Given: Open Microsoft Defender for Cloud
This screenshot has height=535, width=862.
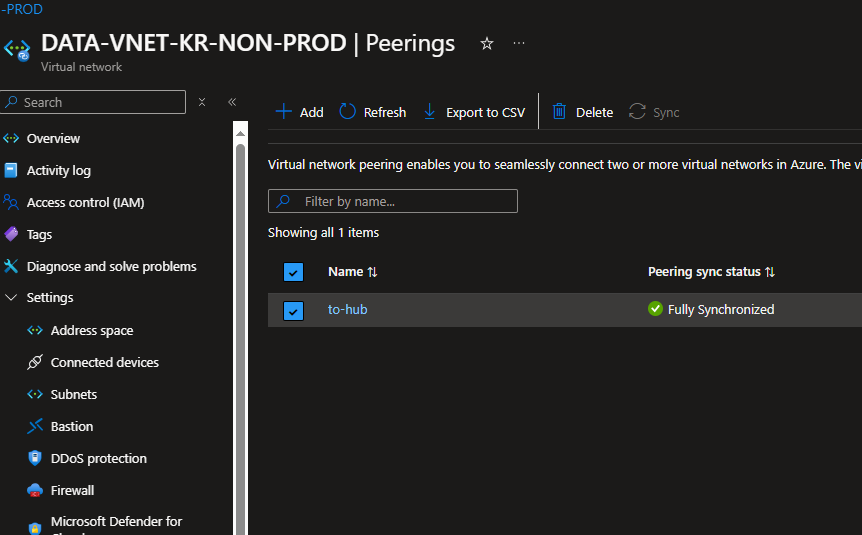Looking at the screenshot, I should coord(116,525).
